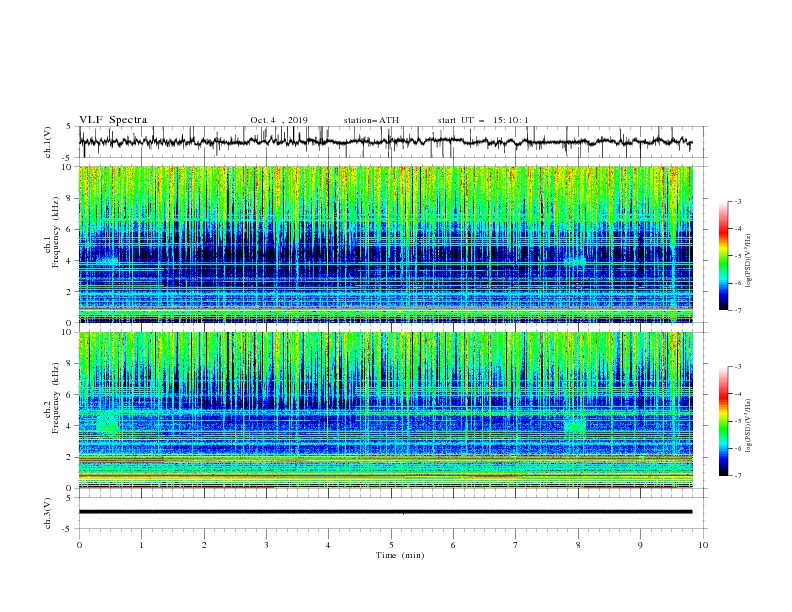Screen dimensions: 792x612
Task: Click the "VLF Spectra" plot title
Action: pyautogui.click(x=113, y=120)
